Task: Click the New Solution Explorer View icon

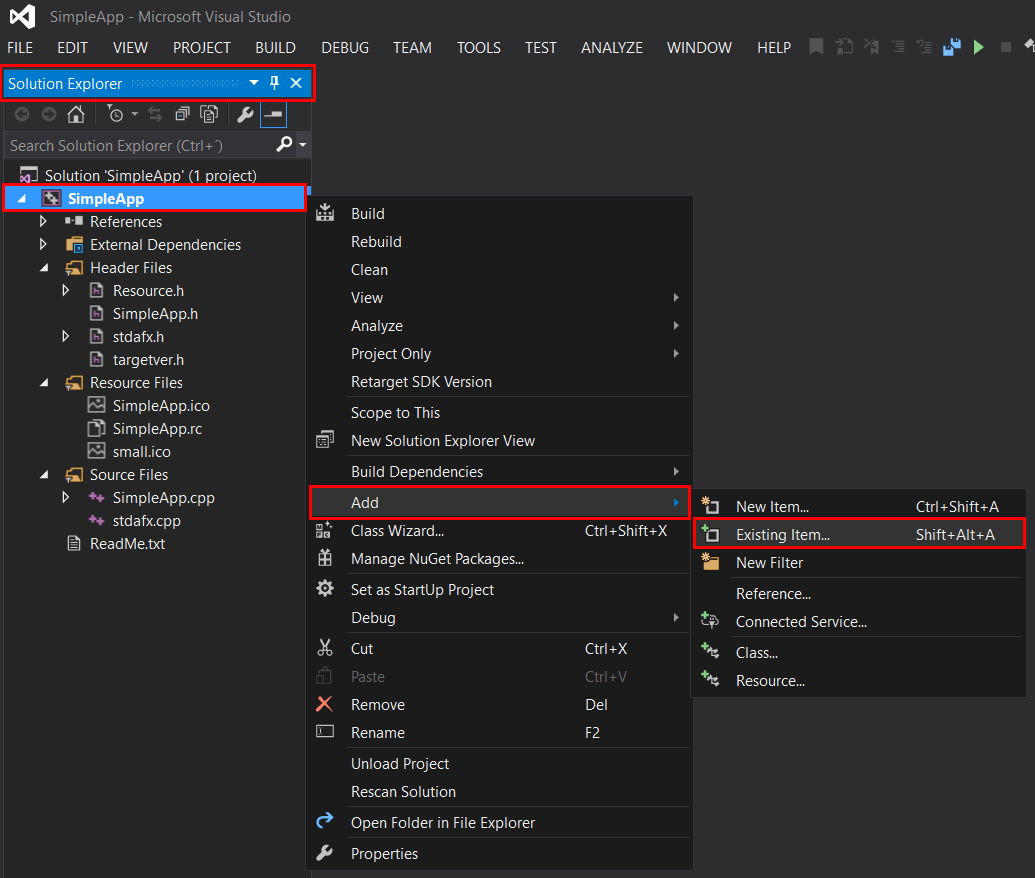Action: coord(325,440)
